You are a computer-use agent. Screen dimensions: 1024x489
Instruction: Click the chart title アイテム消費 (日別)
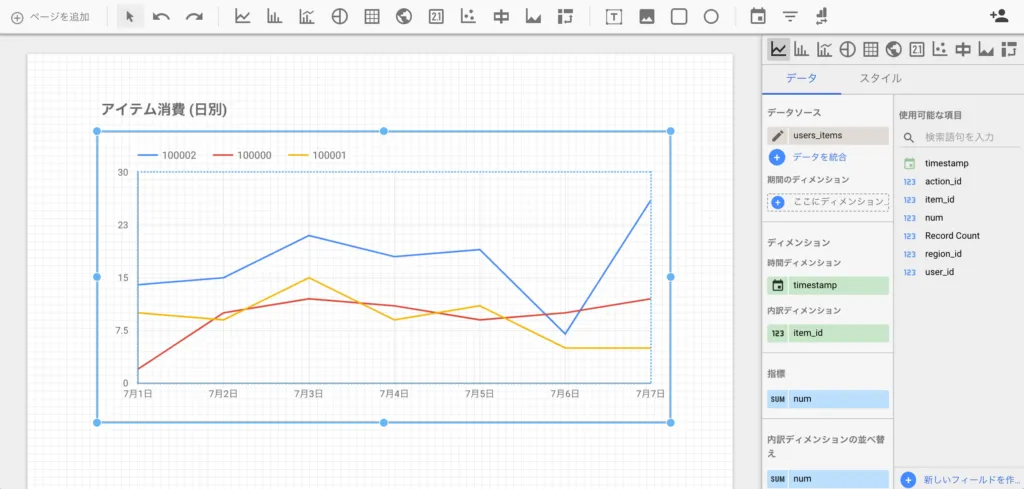(x=164, y=110)
